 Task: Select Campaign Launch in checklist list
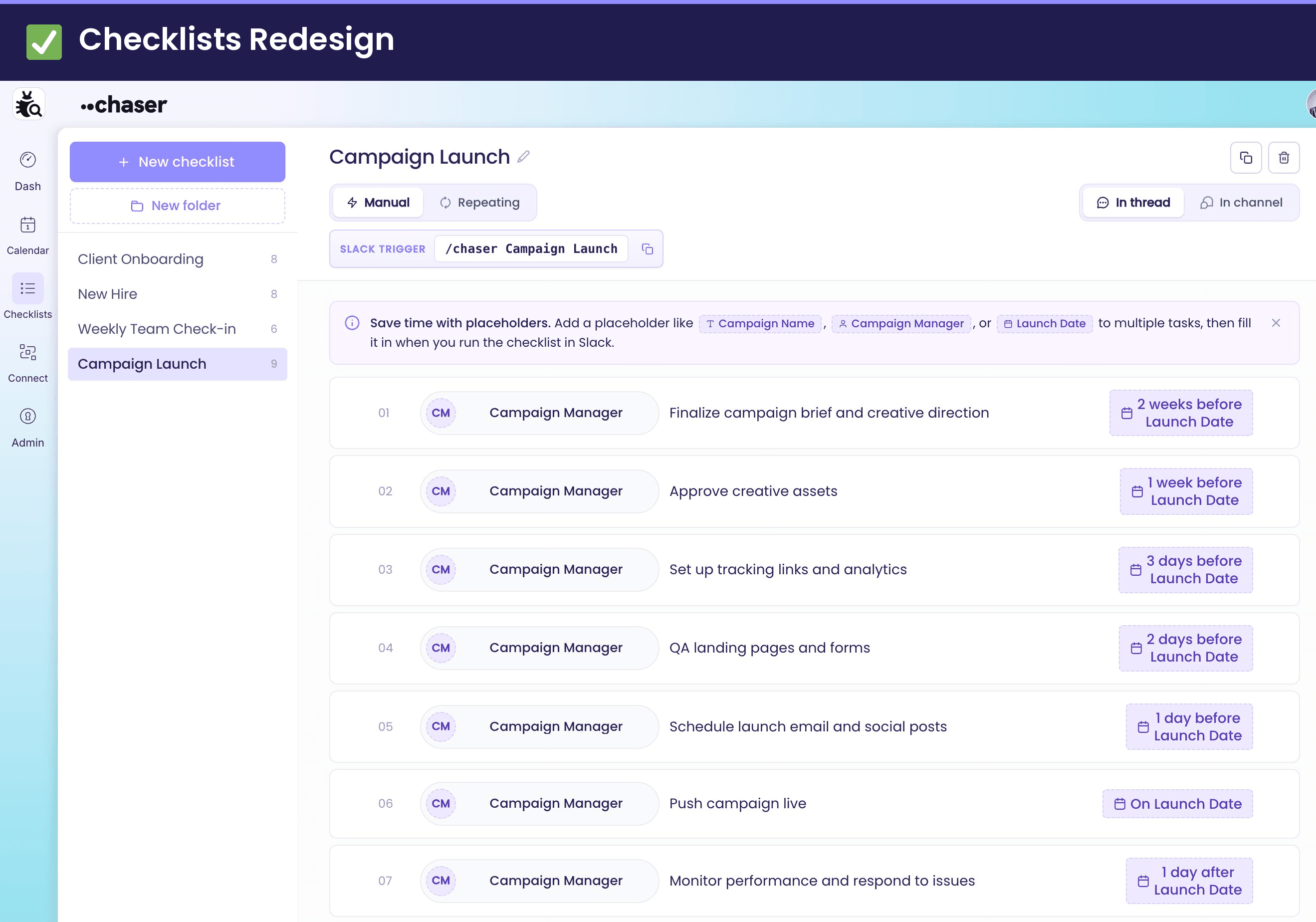(x=178, y=364)
